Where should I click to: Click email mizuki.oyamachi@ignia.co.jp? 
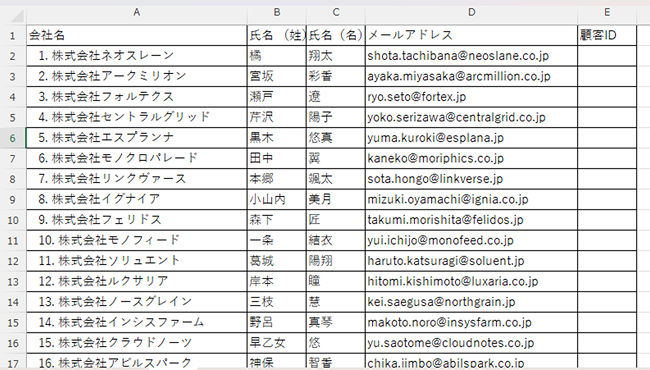[471, 199]
